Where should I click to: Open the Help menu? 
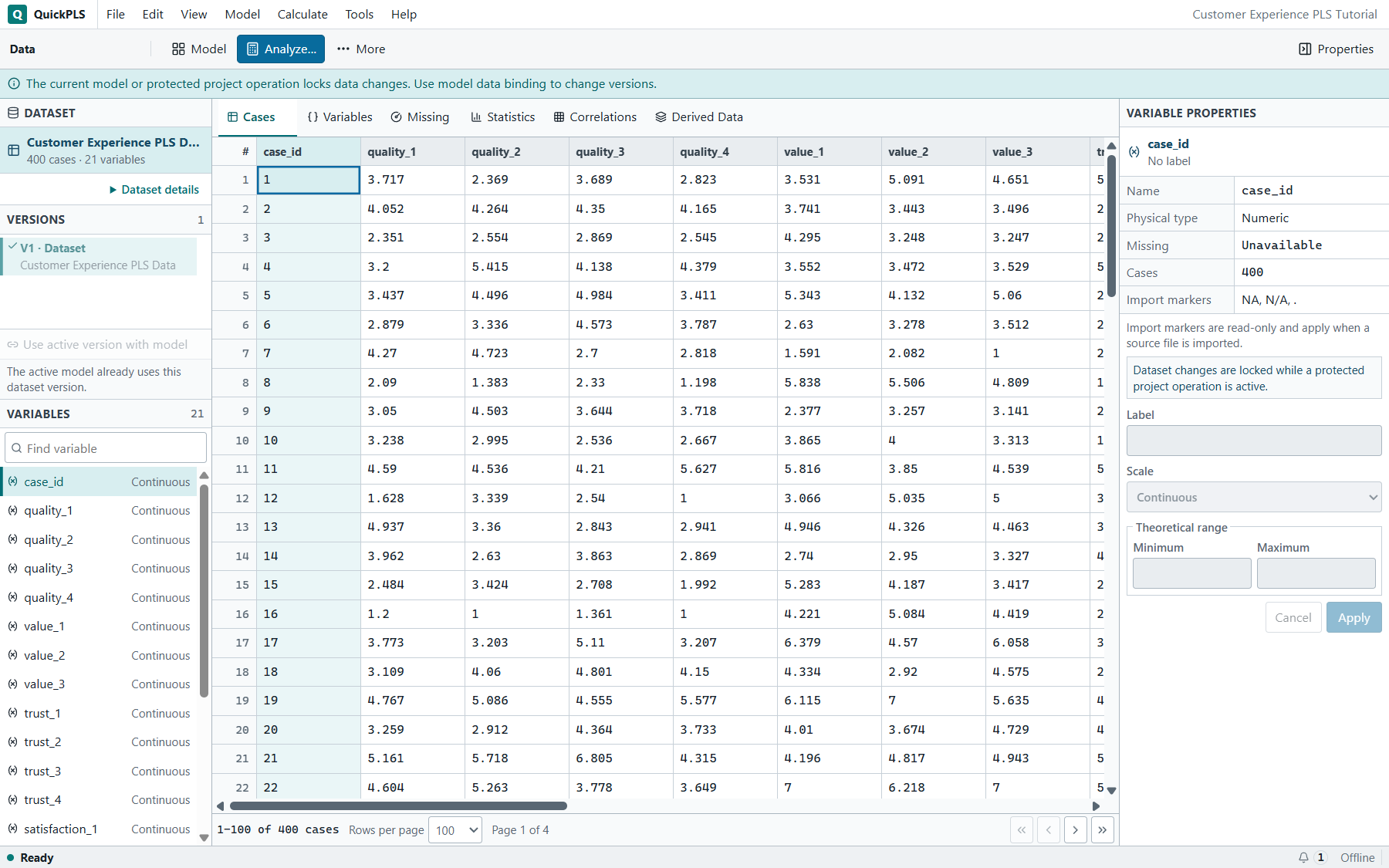[x=404, y=14]
